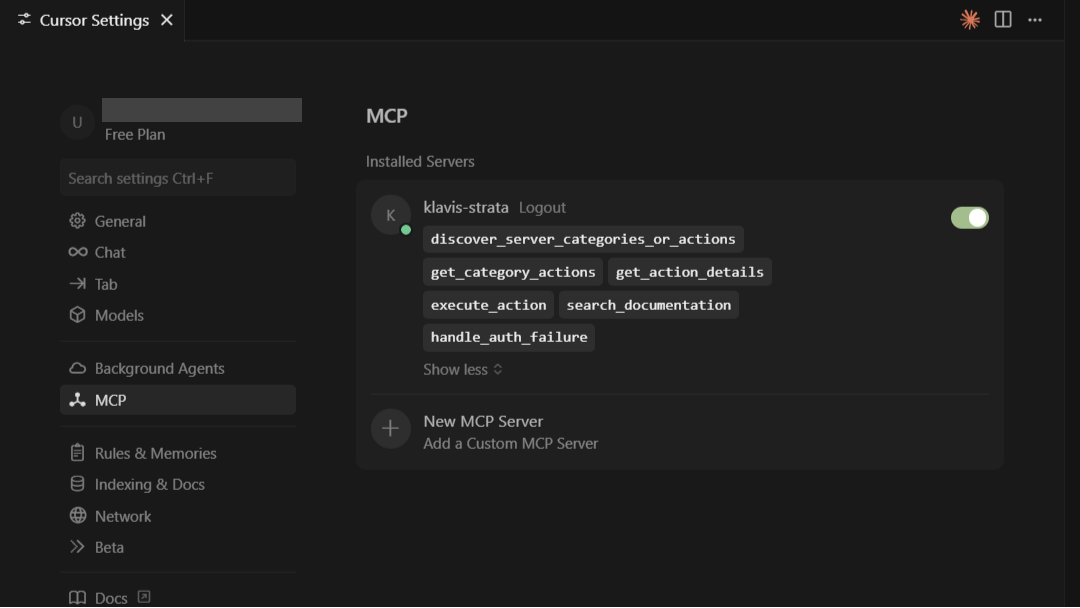Close the Cursor Settings tab
Screen dimensions: 1080x608
(x=167, y=20)
